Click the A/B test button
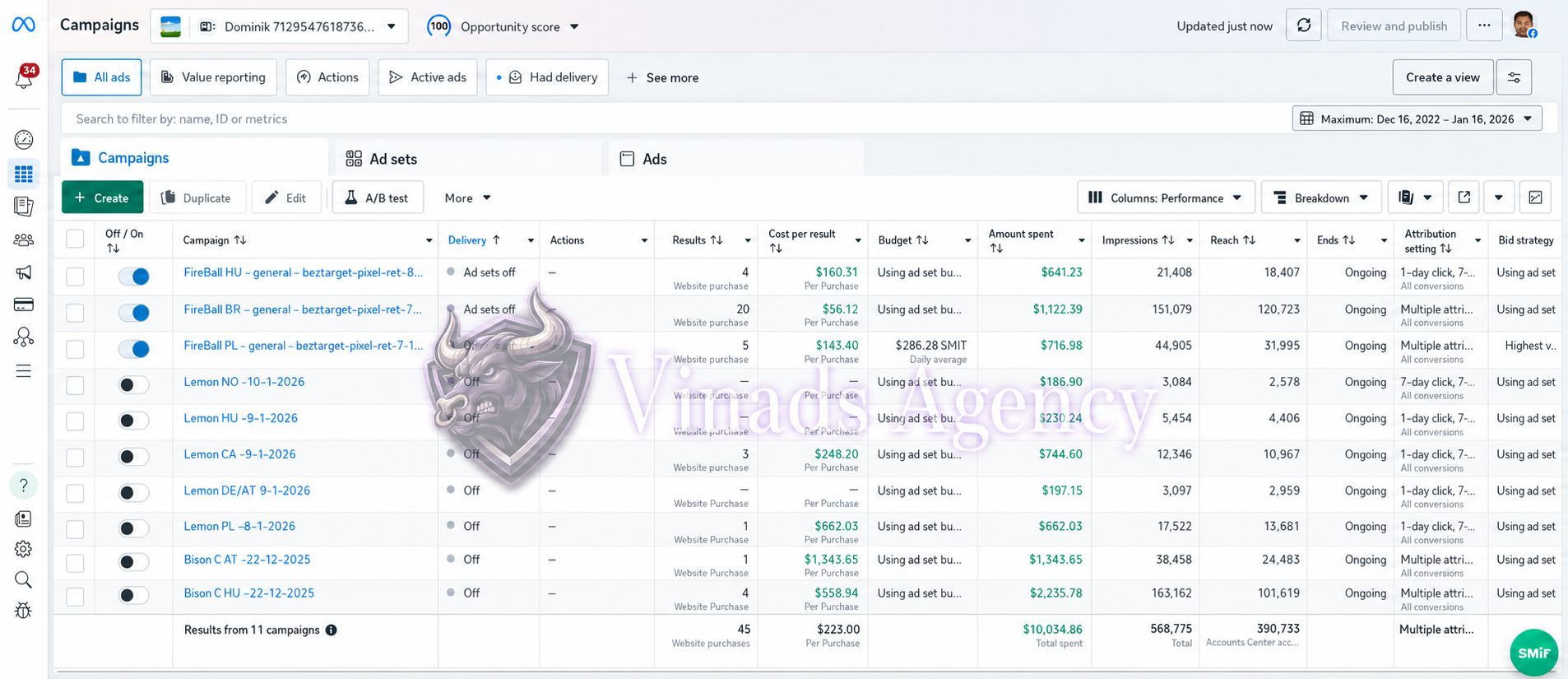This screenshot has width=1568, height=679. click(378, 198)
